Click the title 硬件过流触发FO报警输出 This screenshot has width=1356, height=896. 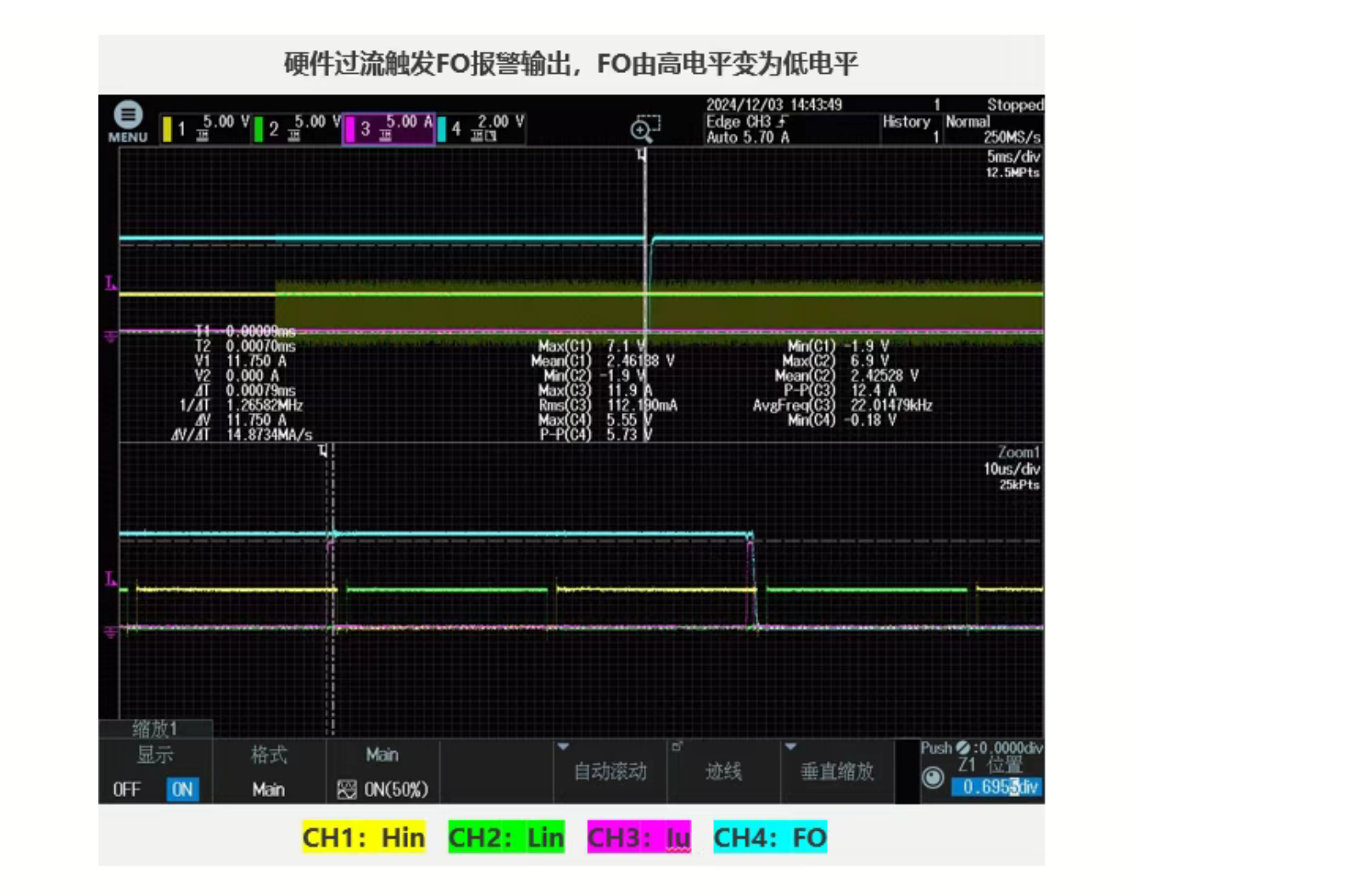click(428, 64)
